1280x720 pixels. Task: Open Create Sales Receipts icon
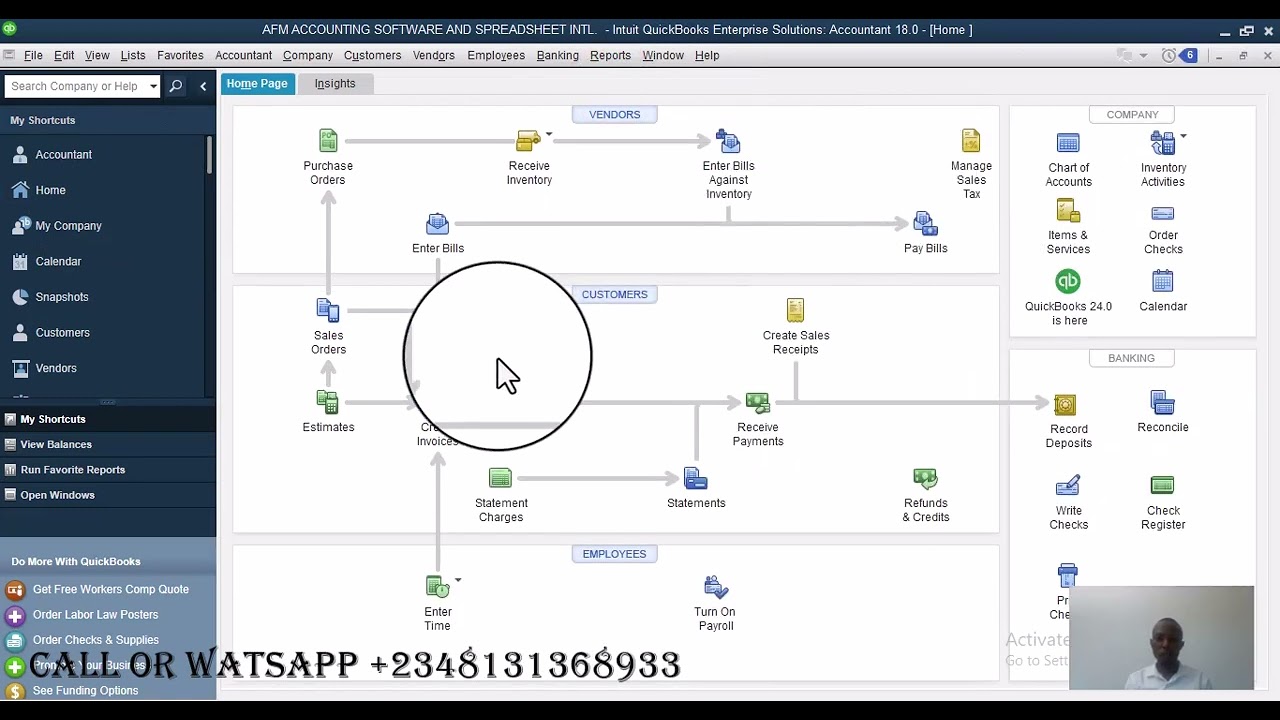(795, 311)
